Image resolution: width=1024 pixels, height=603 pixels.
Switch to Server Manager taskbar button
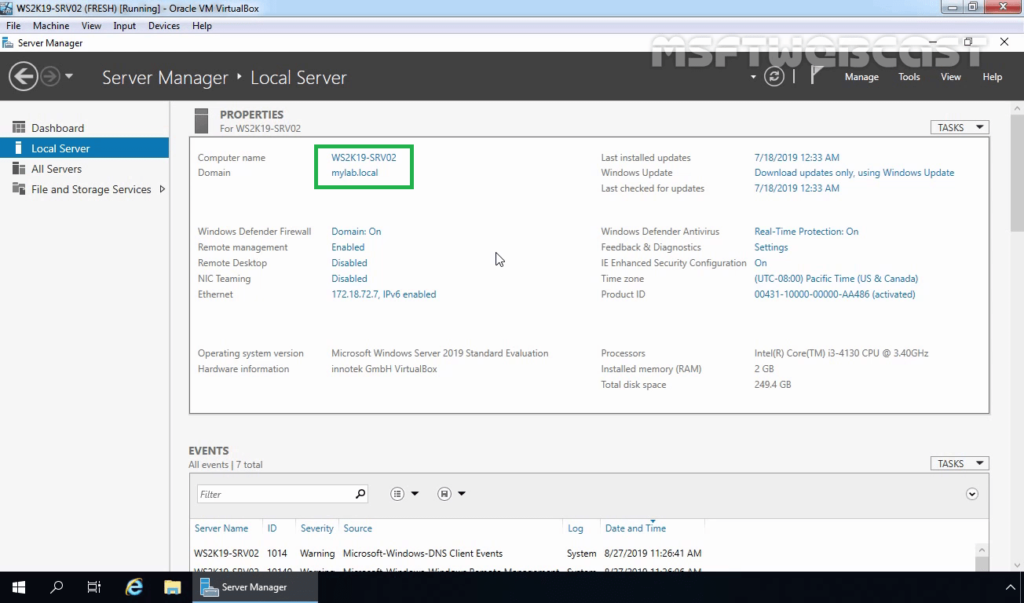[255, 587]
